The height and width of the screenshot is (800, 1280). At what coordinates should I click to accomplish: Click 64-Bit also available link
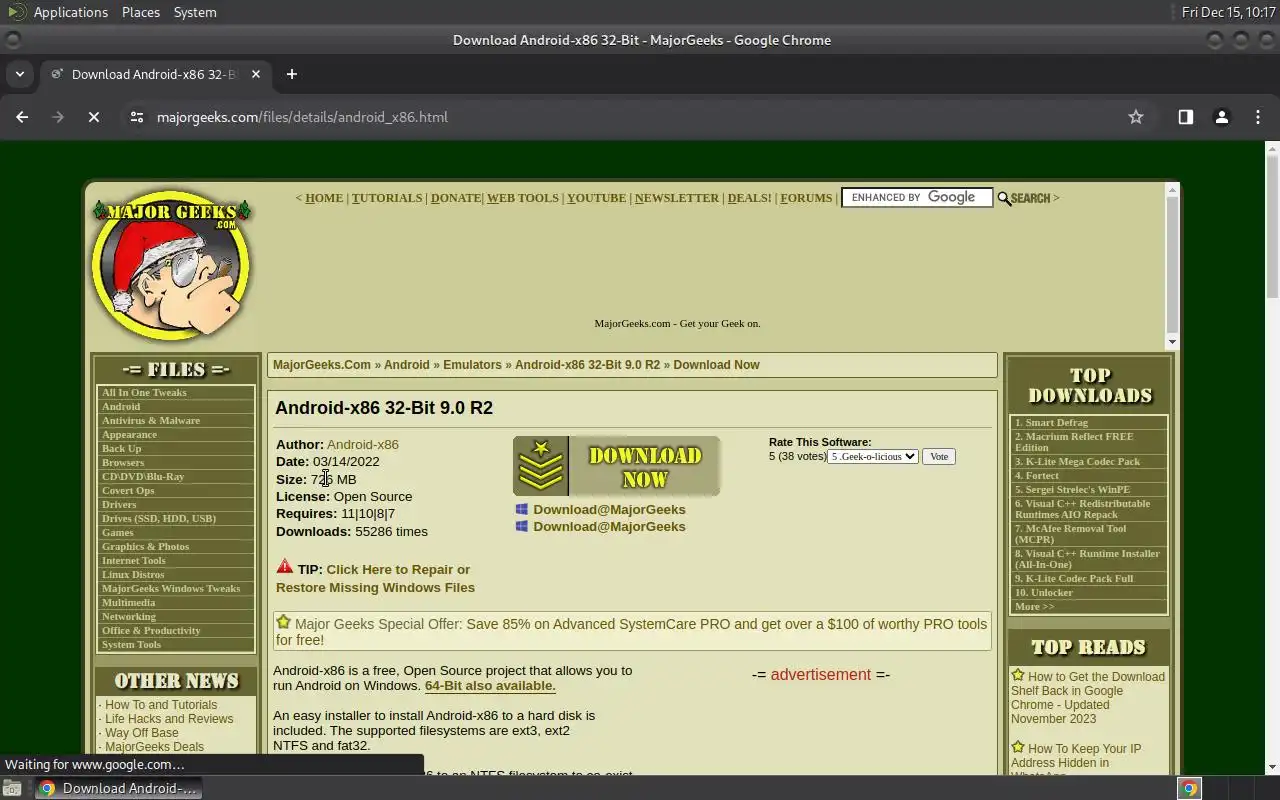(x=490, y=686)
